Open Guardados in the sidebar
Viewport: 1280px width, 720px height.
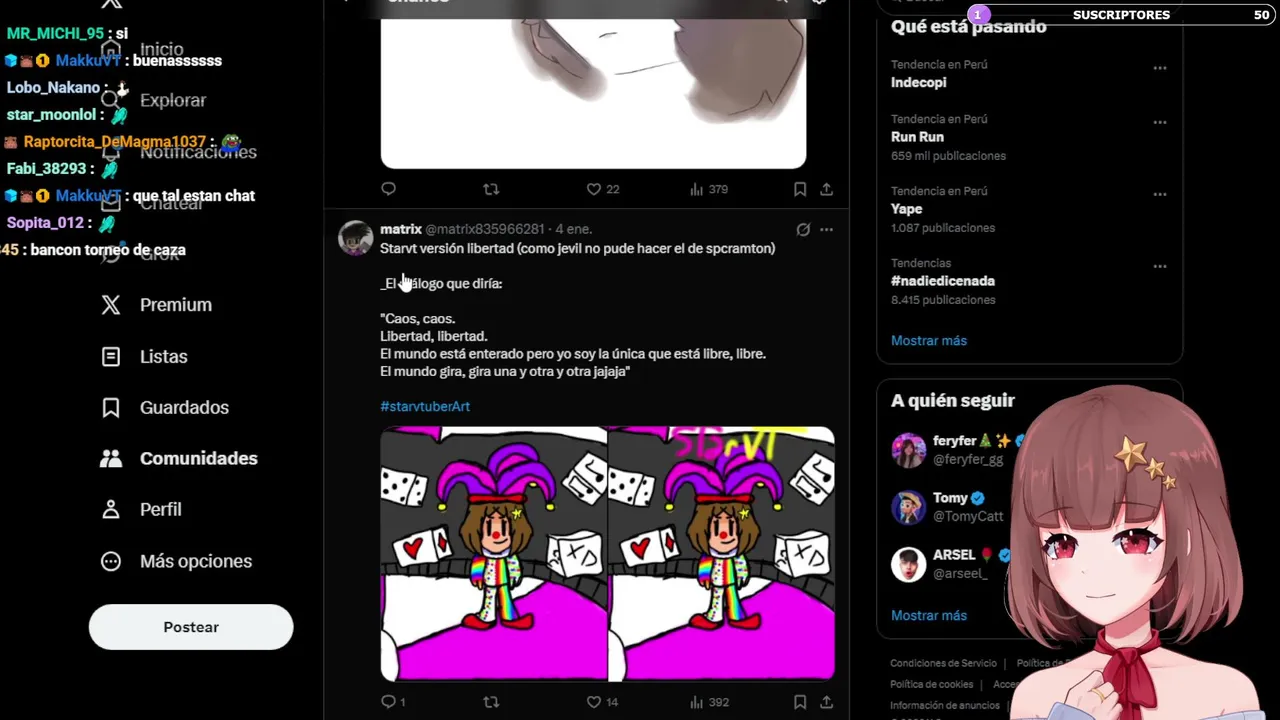(165, 407)
